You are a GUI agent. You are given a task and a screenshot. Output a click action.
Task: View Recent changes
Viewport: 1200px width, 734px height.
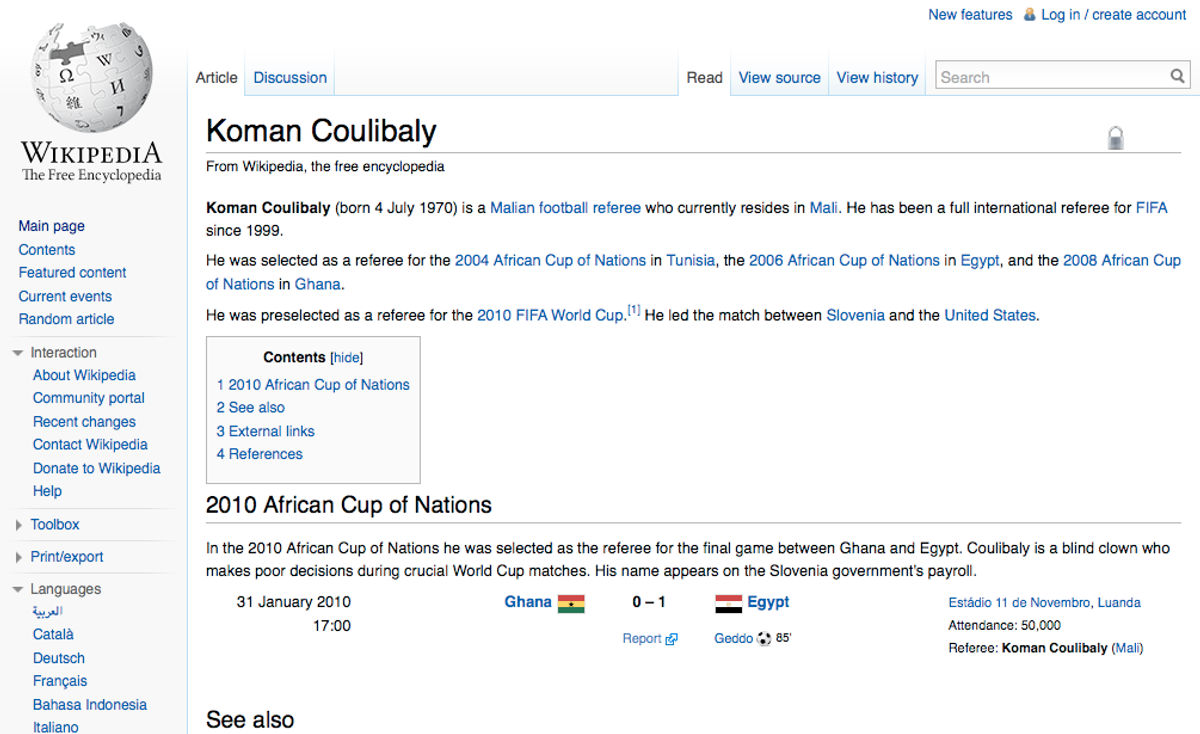point(84,422)
